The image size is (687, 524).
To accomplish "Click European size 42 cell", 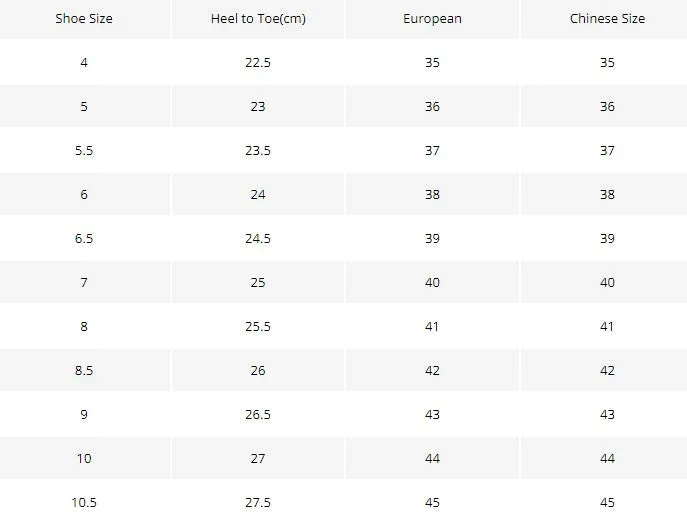I will (432, 371).
